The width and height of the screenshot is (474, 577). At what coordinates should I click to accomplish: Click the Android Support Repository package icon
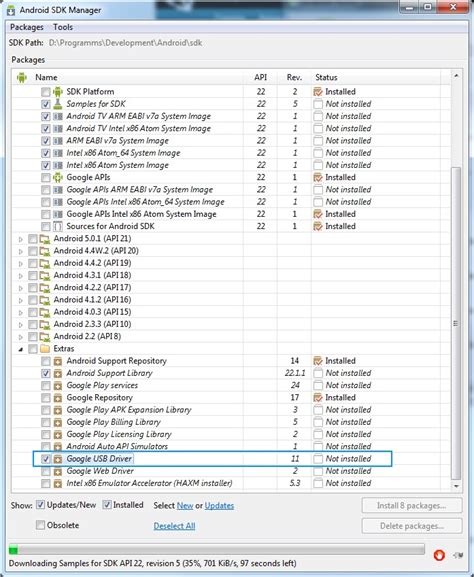(x=58, y=361)
